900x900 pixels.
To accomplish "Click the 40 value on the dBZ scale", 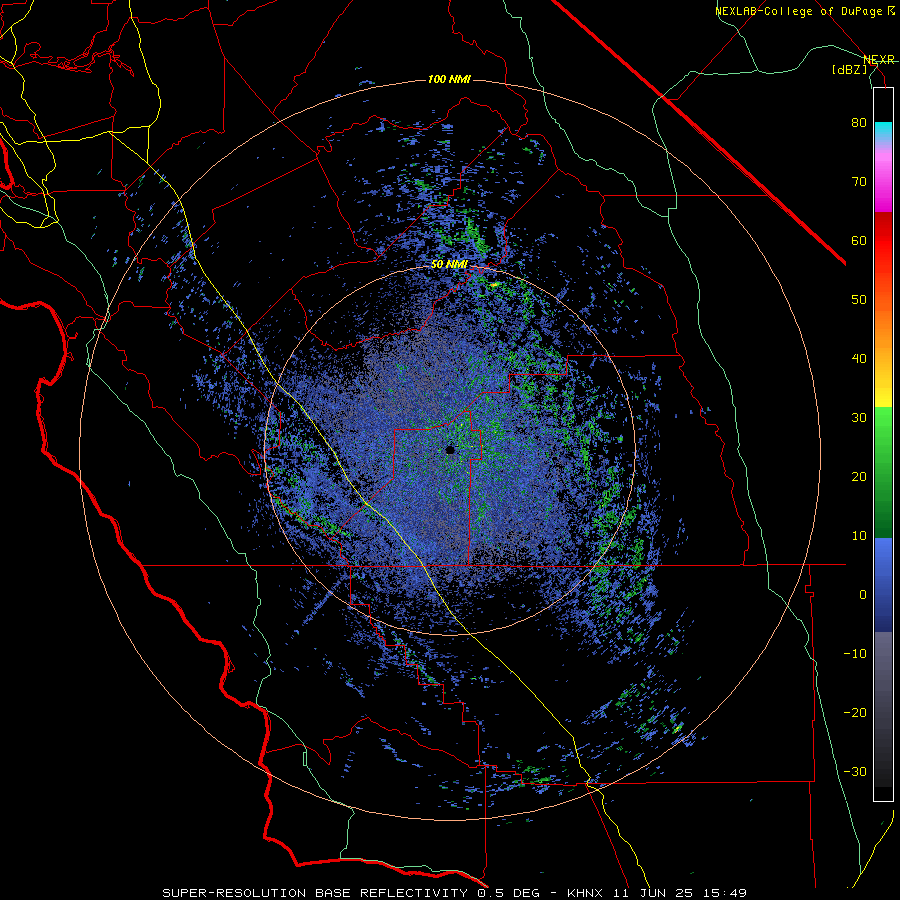I will (x=859, y=359).
